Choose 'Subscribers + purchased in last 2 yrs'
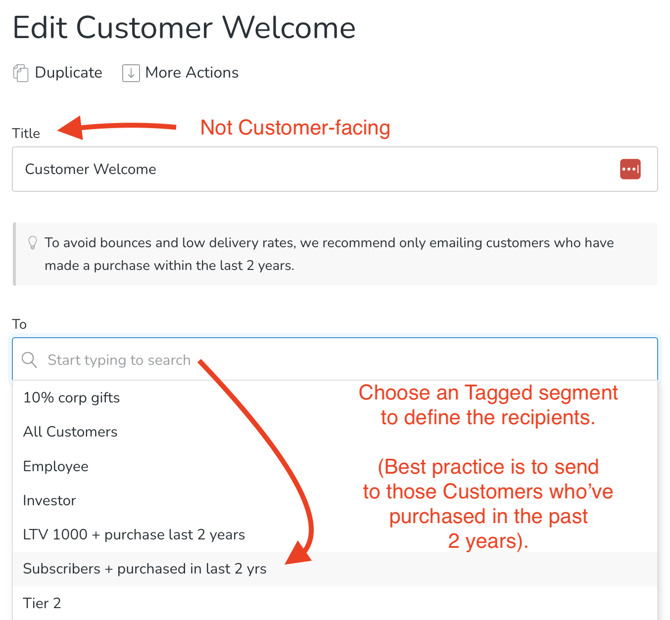The image size is (670, 620). click(x=145, y=569)
